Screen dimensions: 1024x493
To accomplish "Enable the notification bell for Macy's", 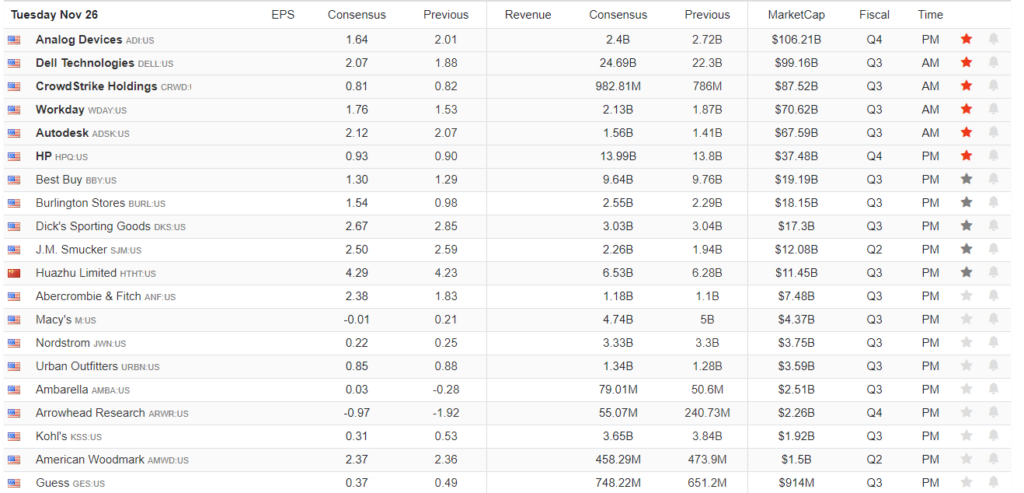I will click(993, 320).
